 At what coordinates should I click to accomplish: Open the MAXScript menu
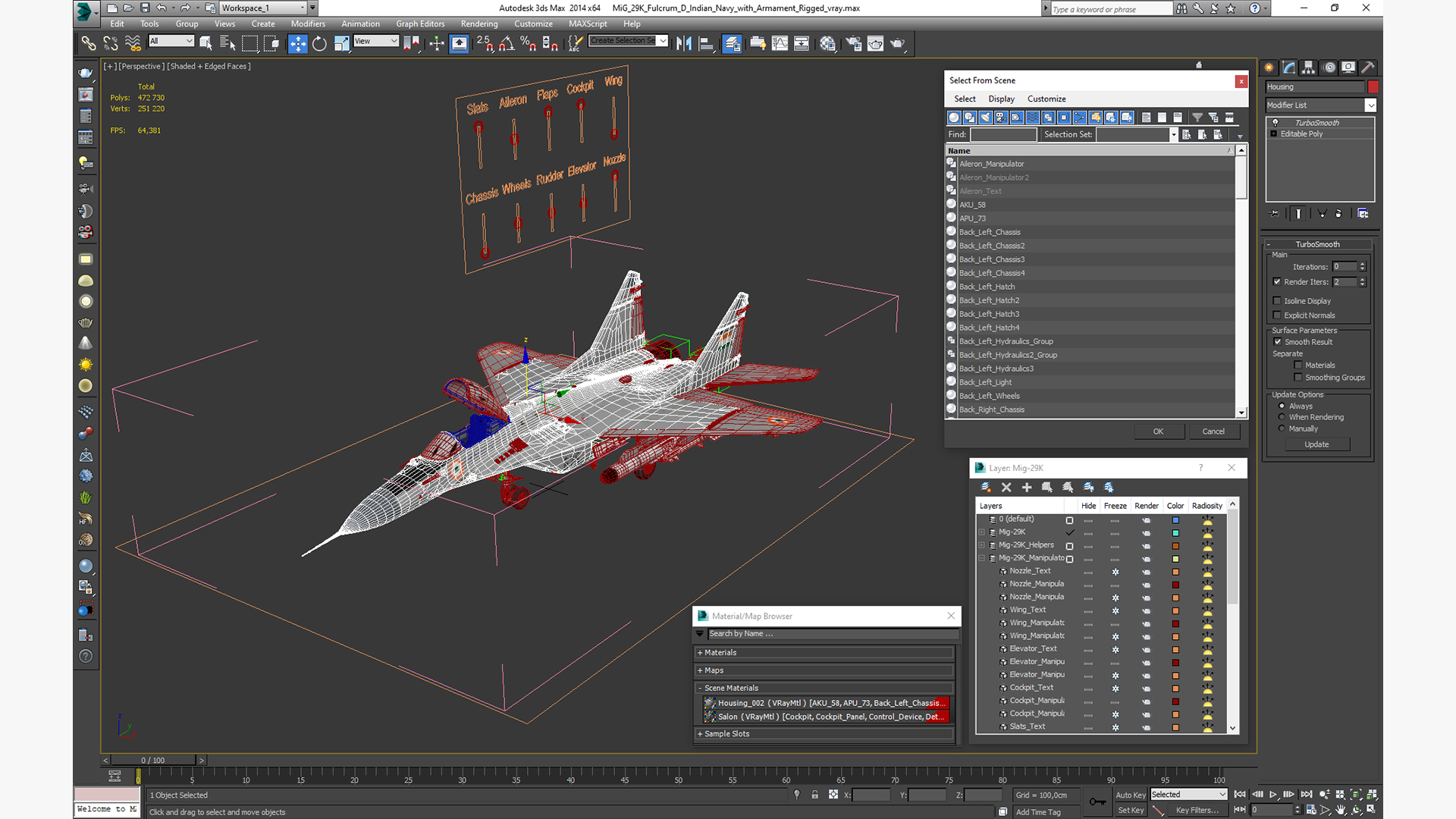[x=588, y=24]
